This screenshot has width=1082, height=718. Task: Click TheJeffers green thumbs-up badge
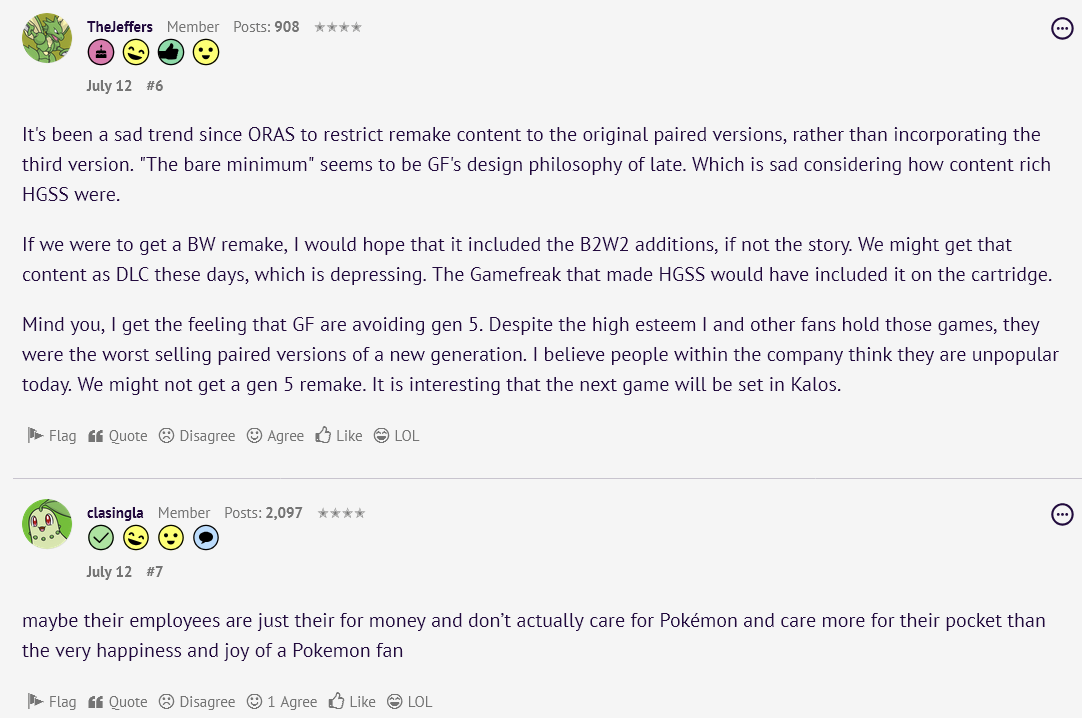tap(171, 52)
